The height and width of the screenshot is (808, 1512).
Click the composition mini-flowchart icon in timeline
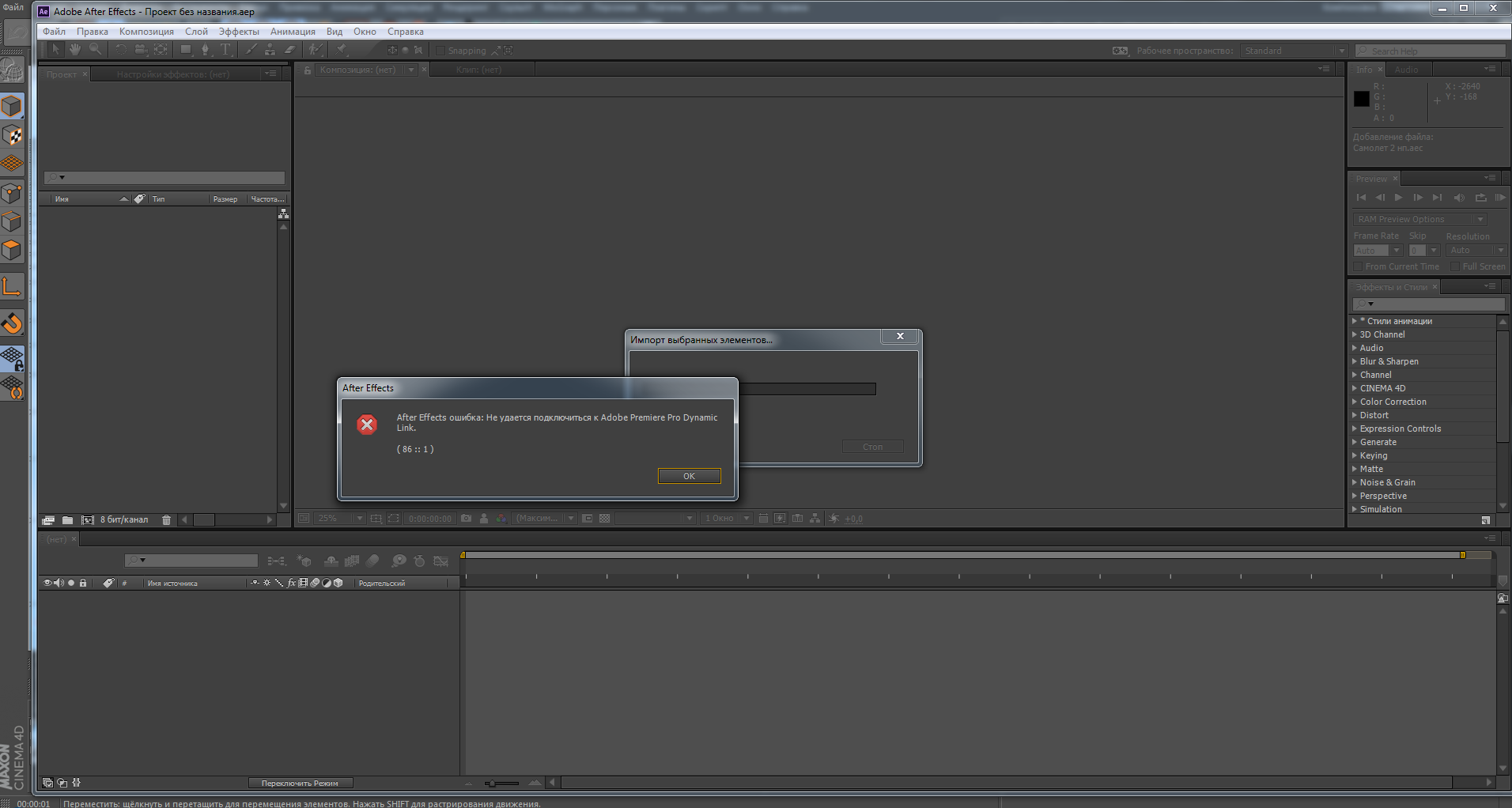tap(276, 561)
